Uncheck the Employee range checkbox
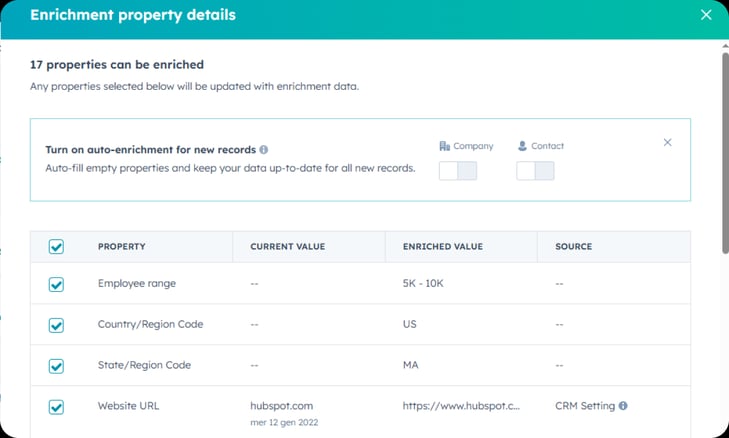The height and width of the screenshot is (438, 729). (x=56, y=284)
